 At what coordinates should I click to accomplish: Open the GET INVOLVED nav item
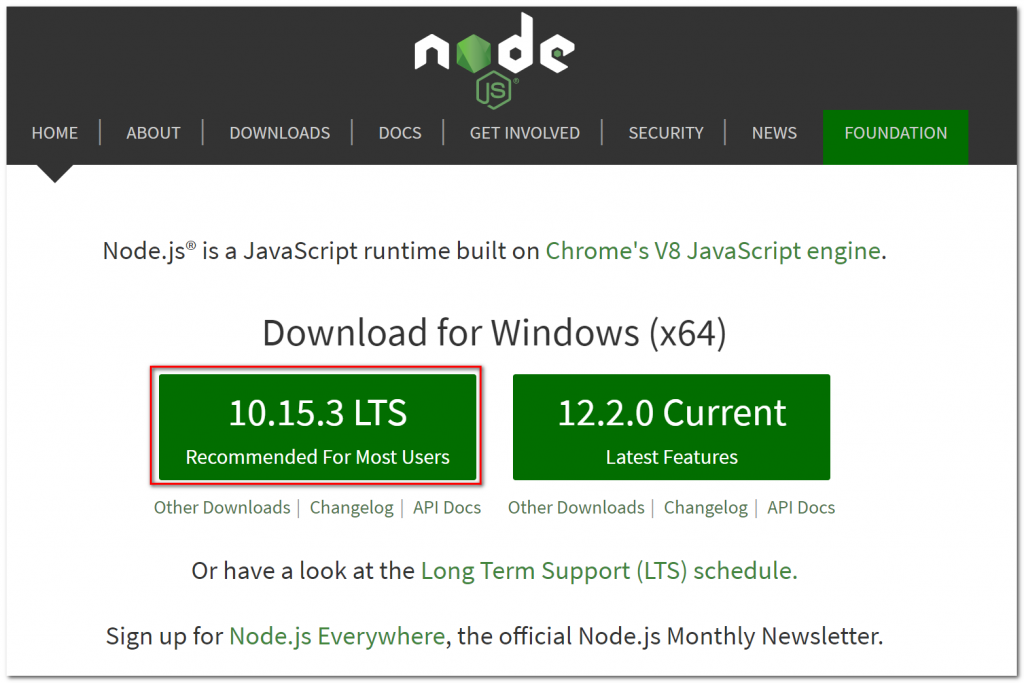[x=524, y=133]
